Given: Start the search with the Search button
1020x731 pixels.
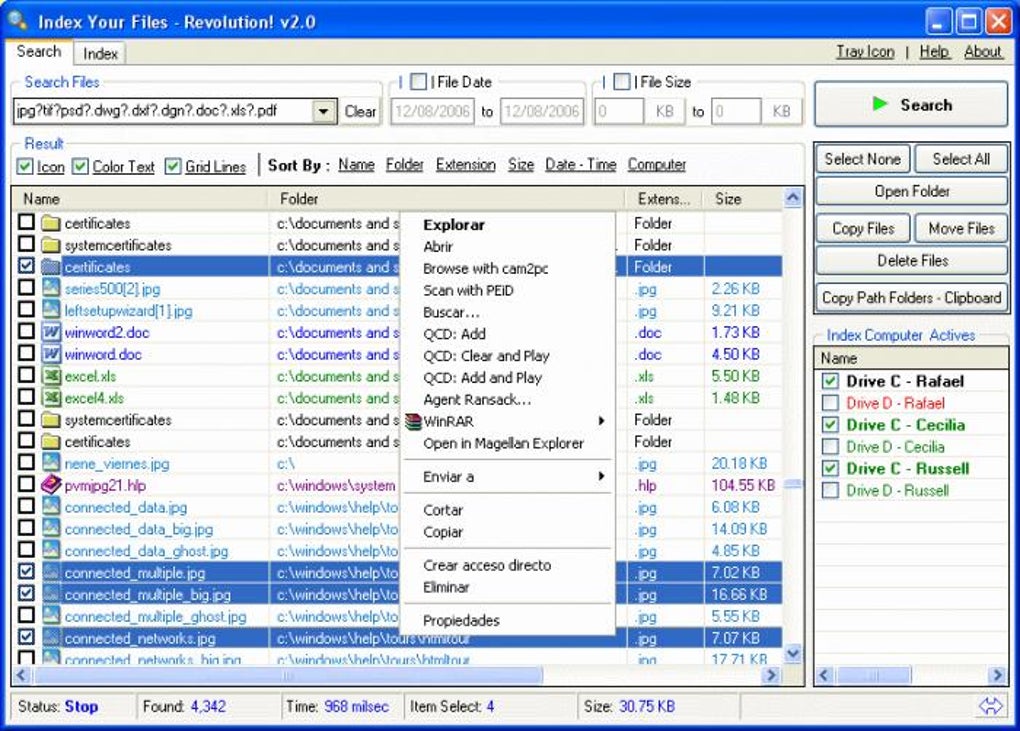Looking at the screenshot, I should click(911, 104).
